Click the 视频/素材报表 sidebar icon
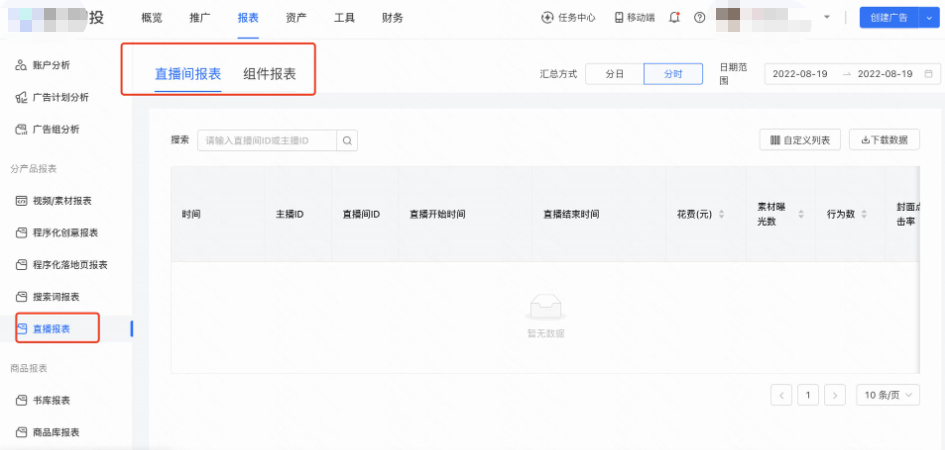945x450 pixels. pos(21,201)
